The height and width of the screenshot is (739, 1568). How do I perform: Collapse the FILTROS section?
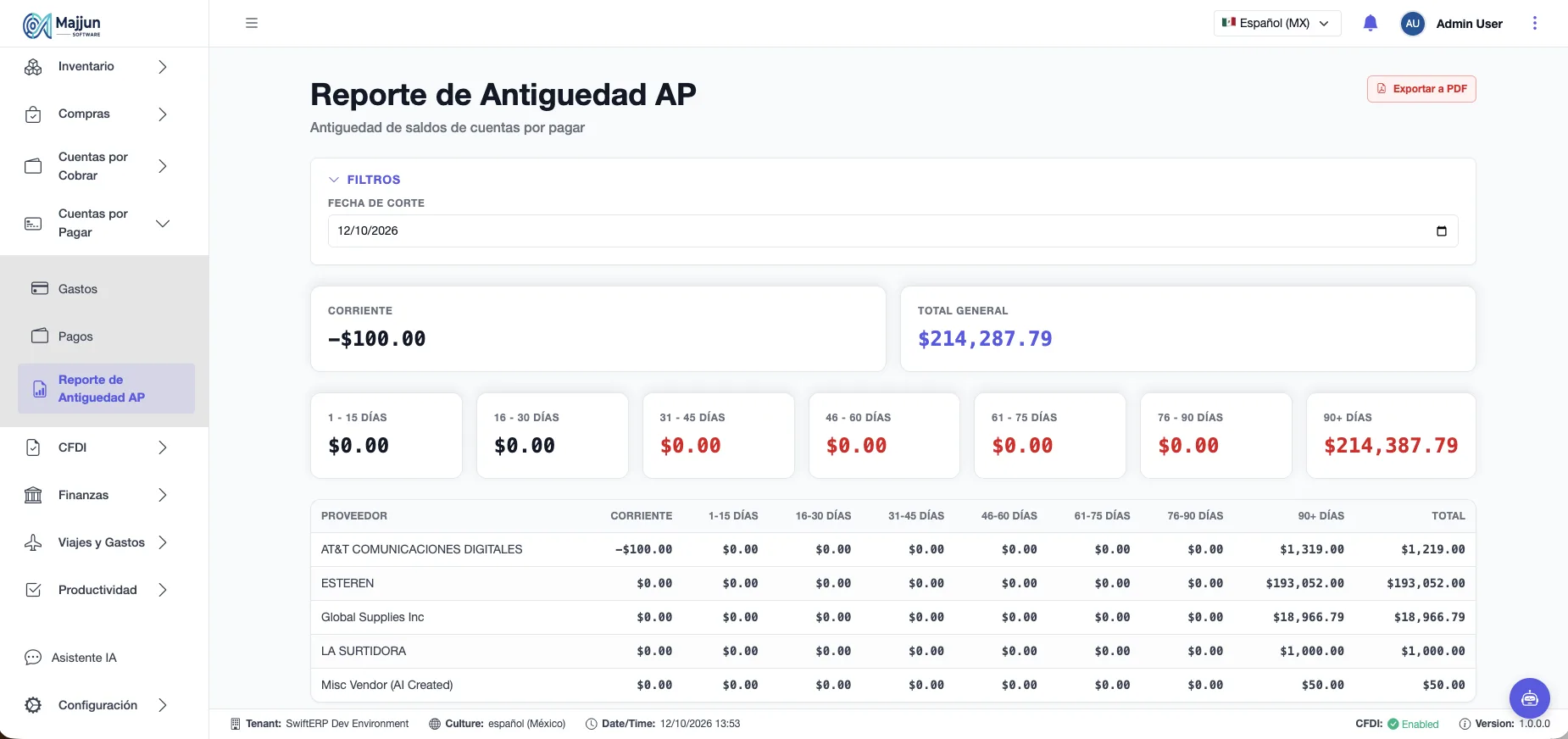coord(364,180)
